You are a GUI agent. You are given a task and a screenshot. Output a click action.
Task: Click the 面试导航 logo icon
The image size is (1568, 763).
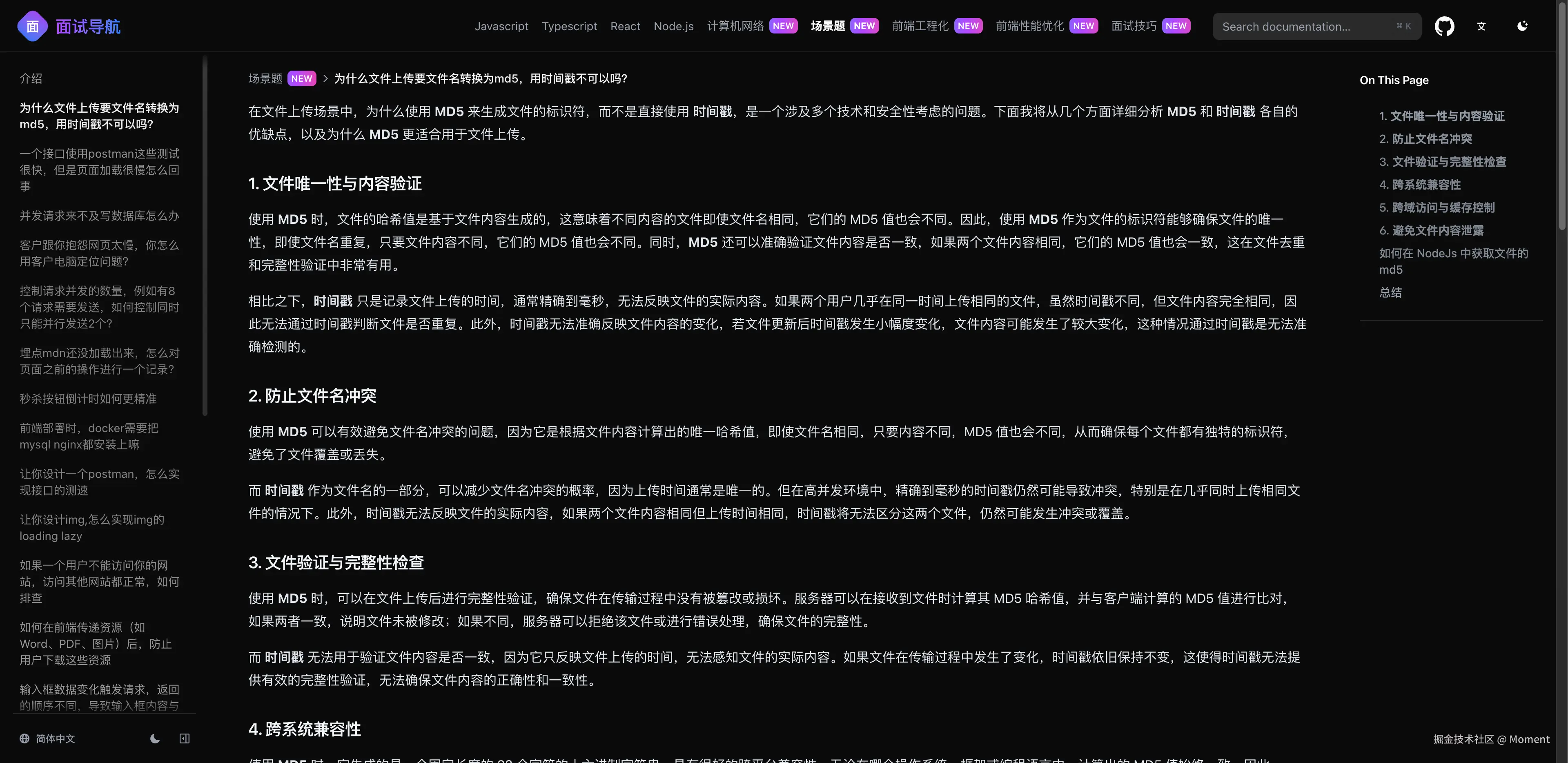pyautogui.click(x=33, y=26)
